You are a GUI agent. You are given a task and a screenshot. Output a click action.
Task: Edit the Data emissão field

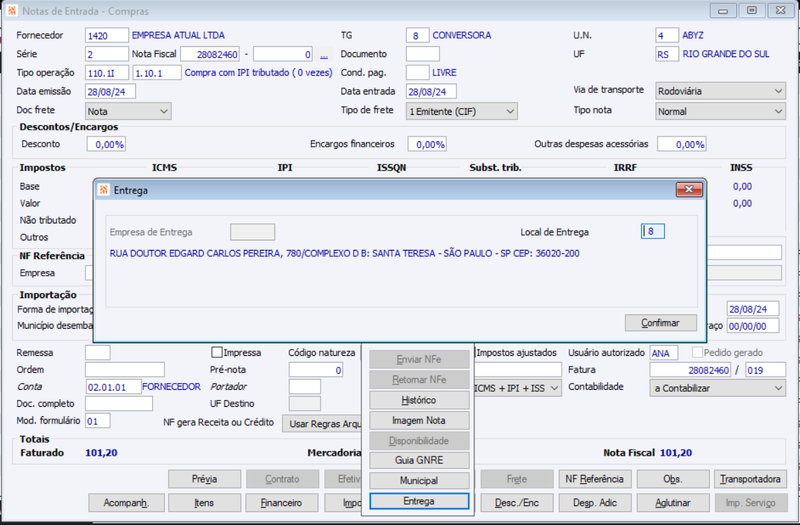(110, 91)
